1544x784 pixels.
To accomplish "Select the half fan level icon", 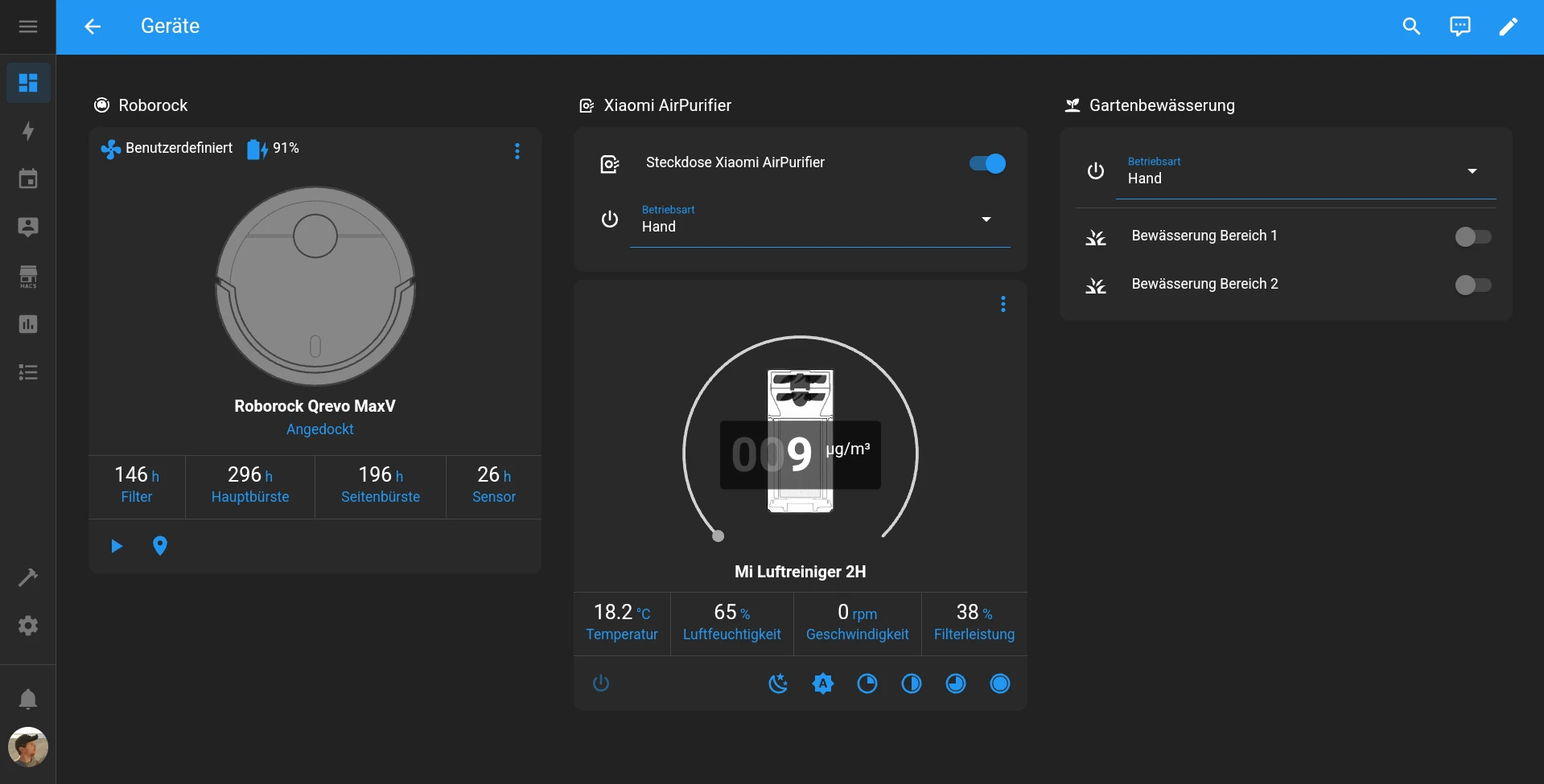I will (912, 683).
